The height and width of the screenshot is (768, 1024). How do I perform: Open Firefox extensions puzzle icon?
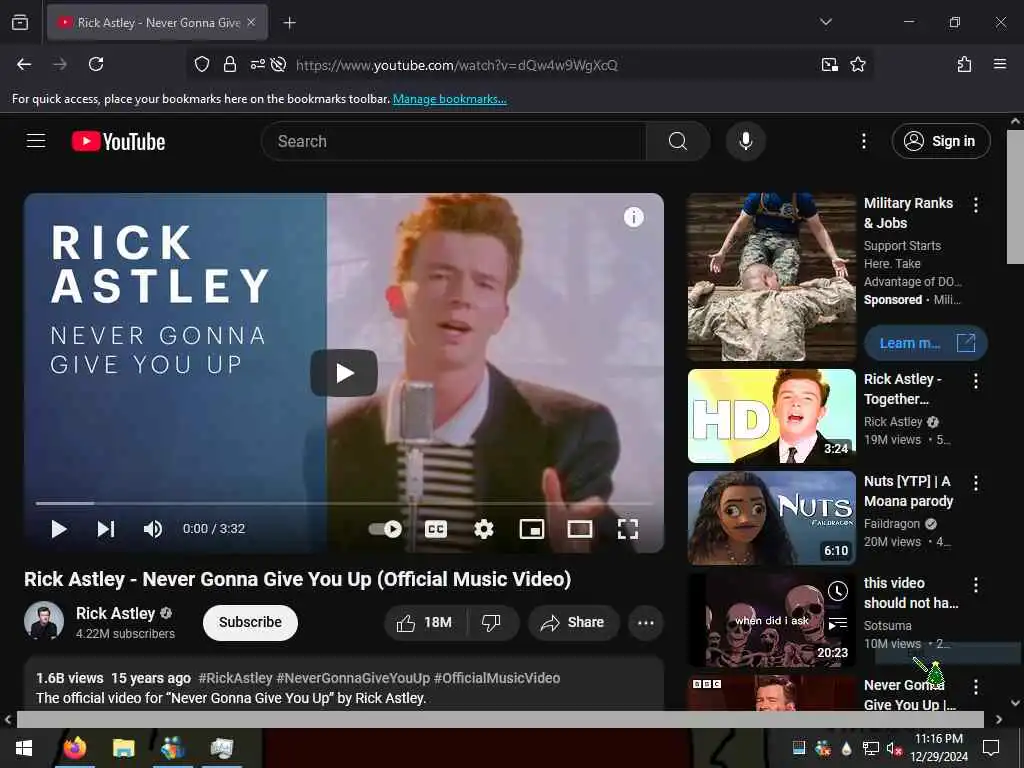(964, 64)
